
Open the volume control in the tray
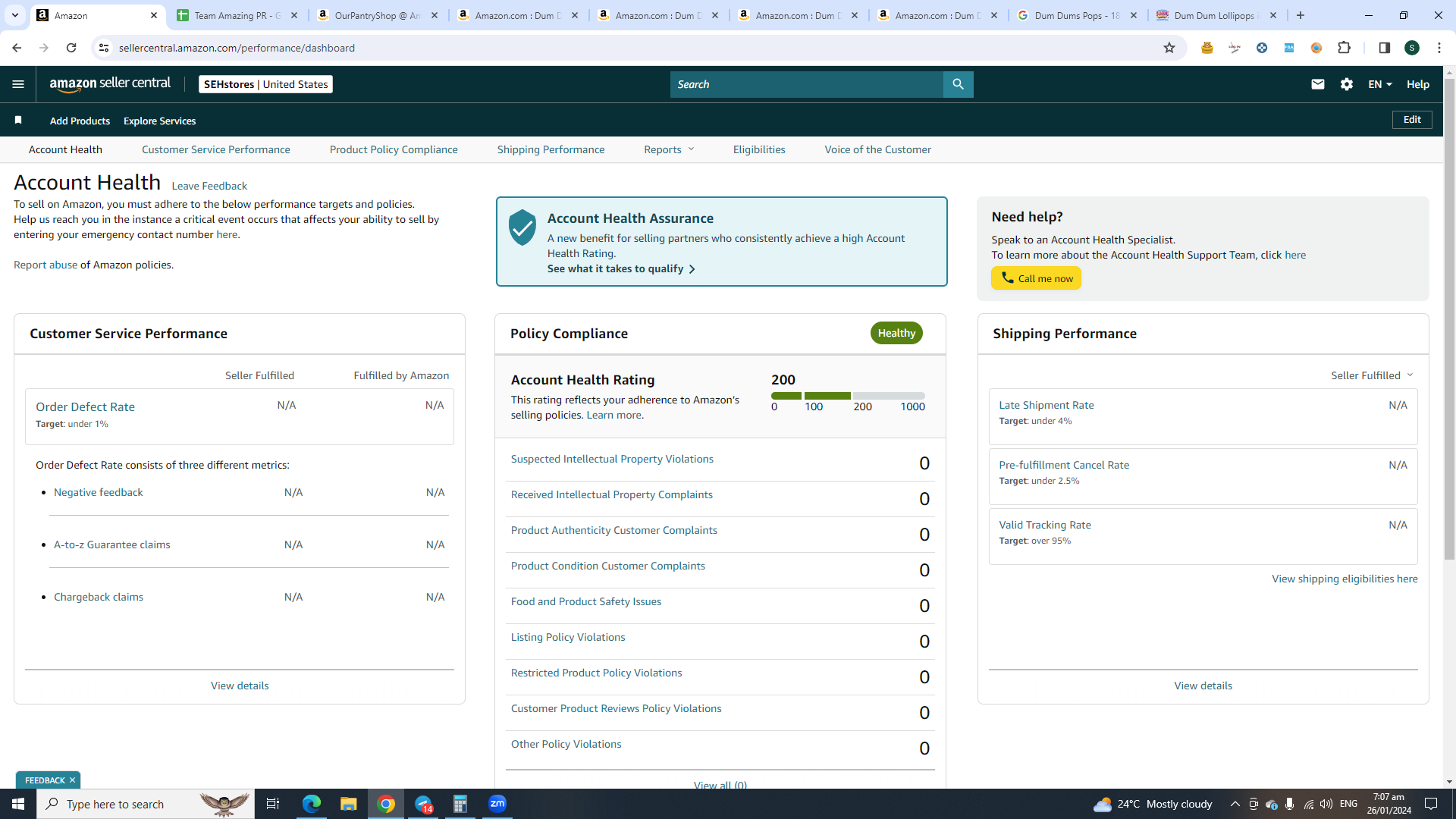click(x=1326, y=804)
